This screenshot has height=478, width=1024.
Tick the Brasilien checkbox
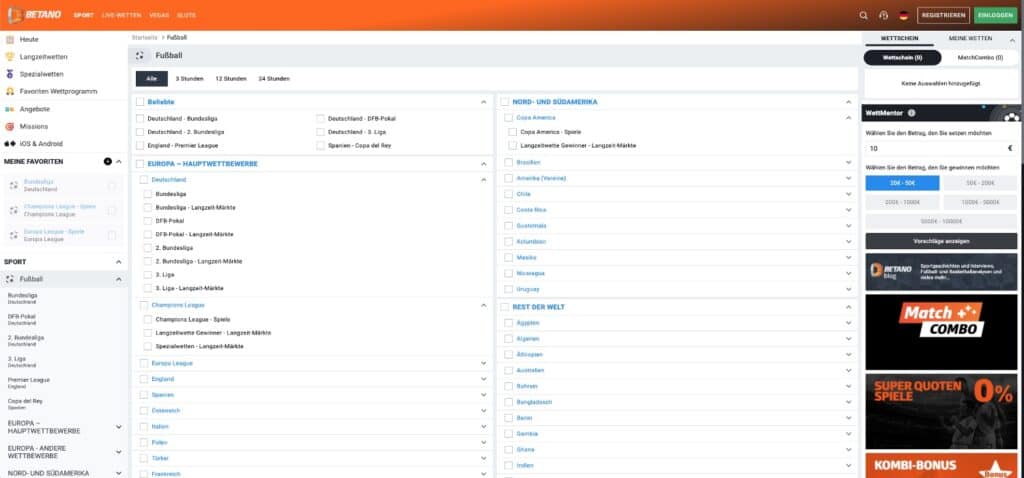click(509, 162)
